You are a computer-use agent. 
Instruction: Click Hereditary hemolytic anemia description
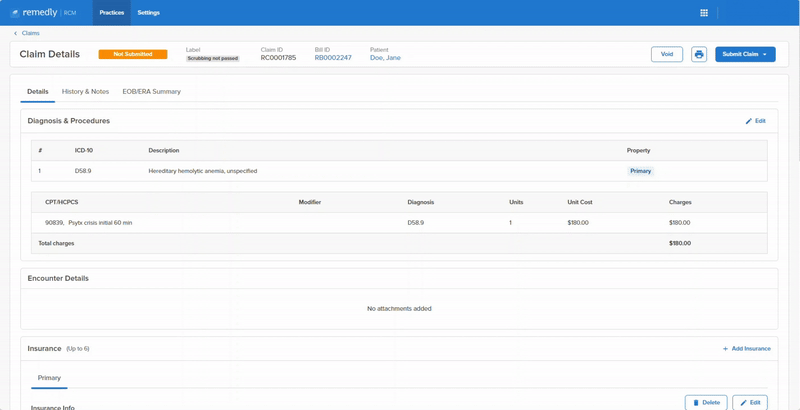[203, 171]
